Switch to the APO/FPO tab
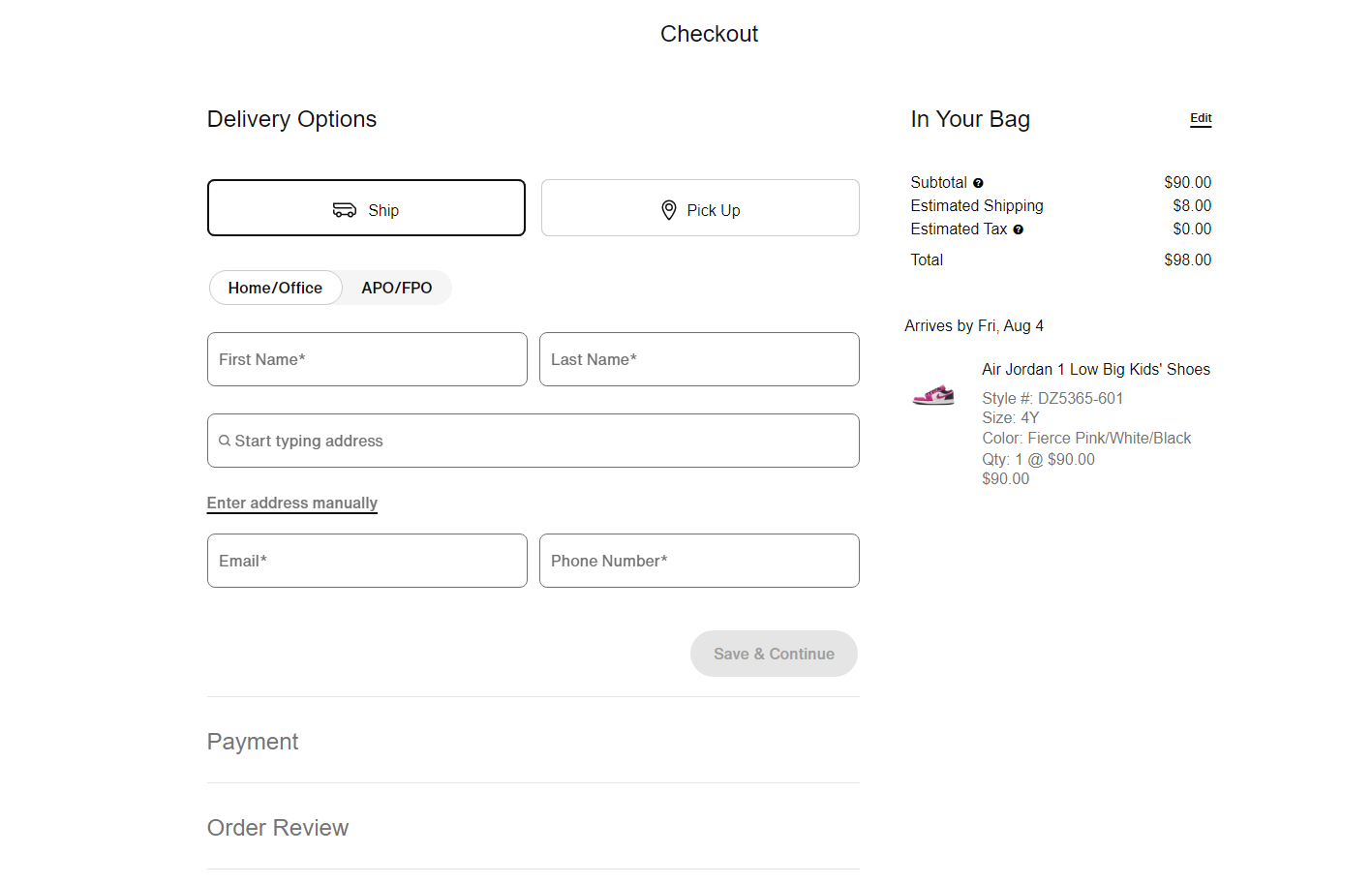Image resolution: width=1372 pixels, height=885 pixels. click(x=396, y=288)
